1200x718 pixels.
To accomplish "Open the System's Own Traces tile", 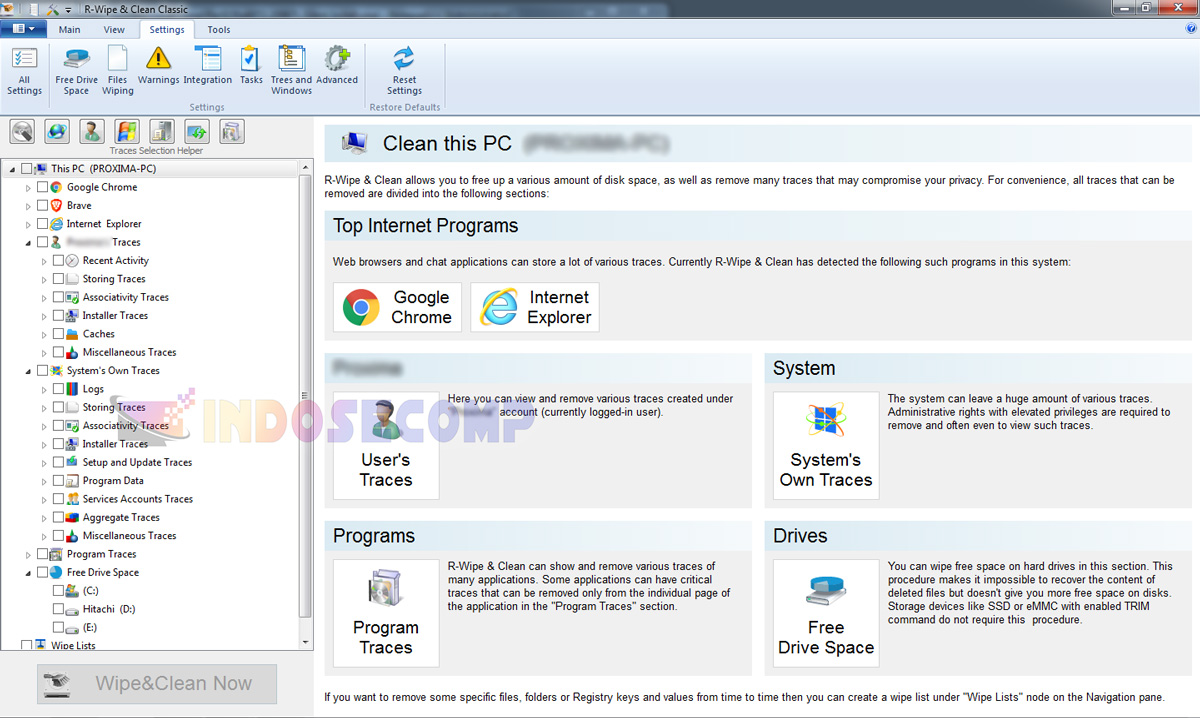I will (x=826, y=445).
